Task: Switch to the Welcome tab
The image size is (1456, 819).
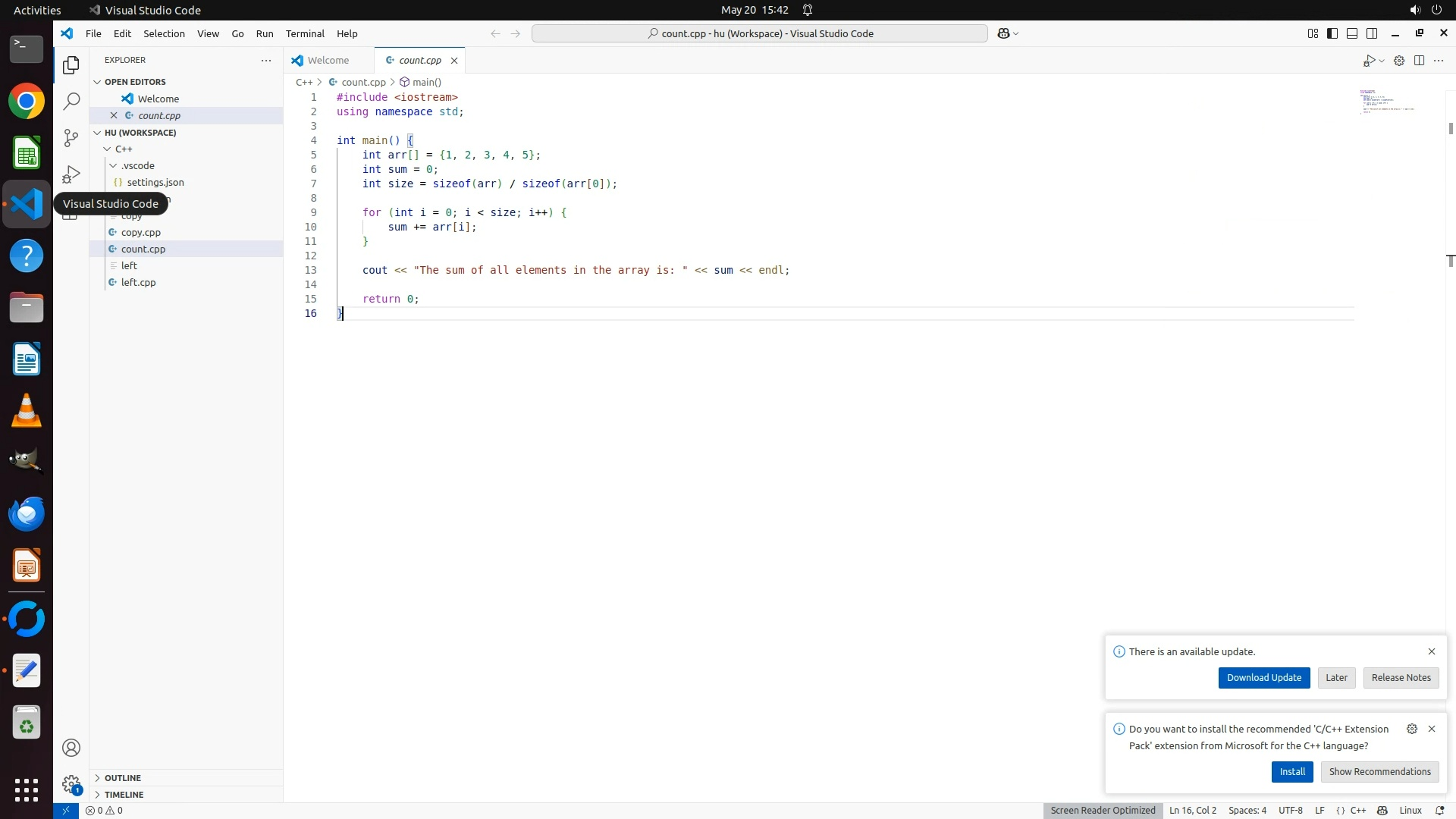Action: click(328, 61)
